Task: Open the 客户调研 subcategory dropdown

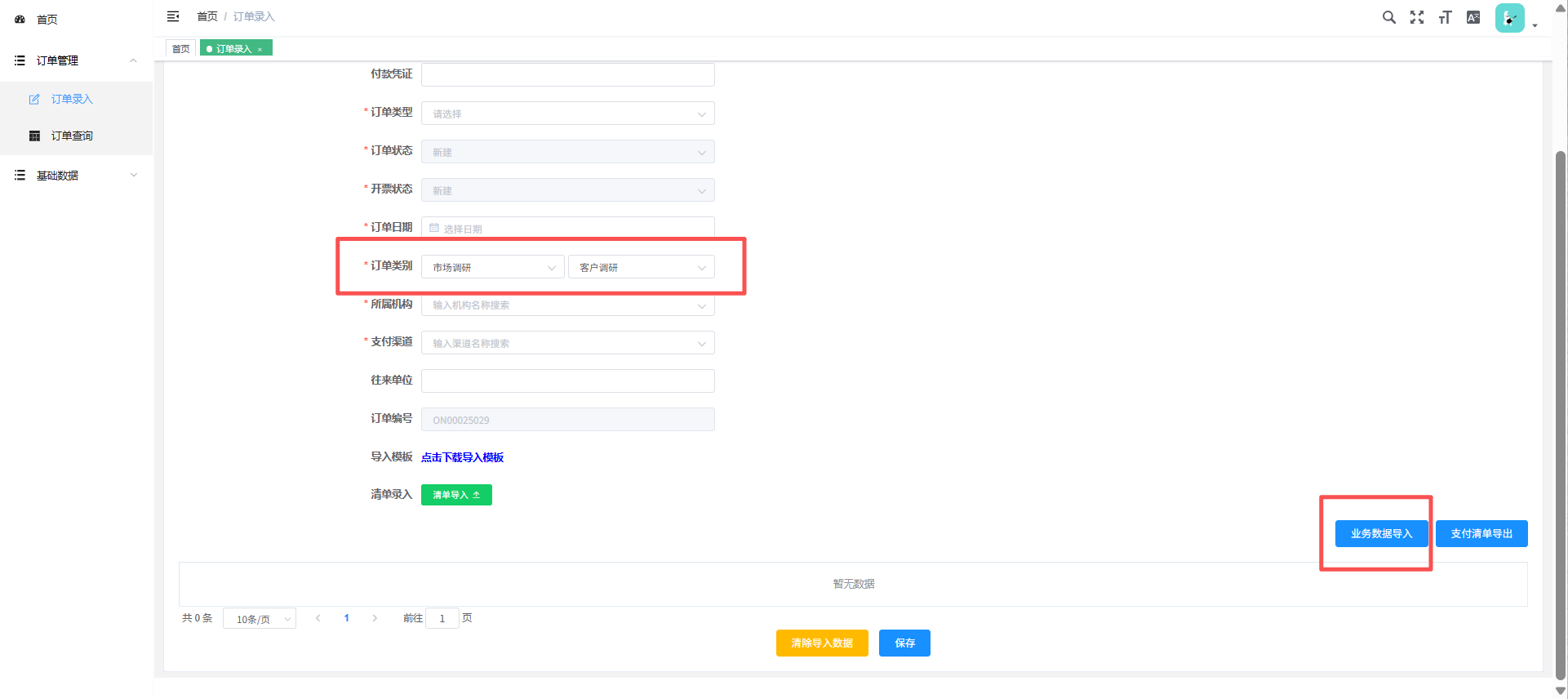Action: [x=641, y=267]
